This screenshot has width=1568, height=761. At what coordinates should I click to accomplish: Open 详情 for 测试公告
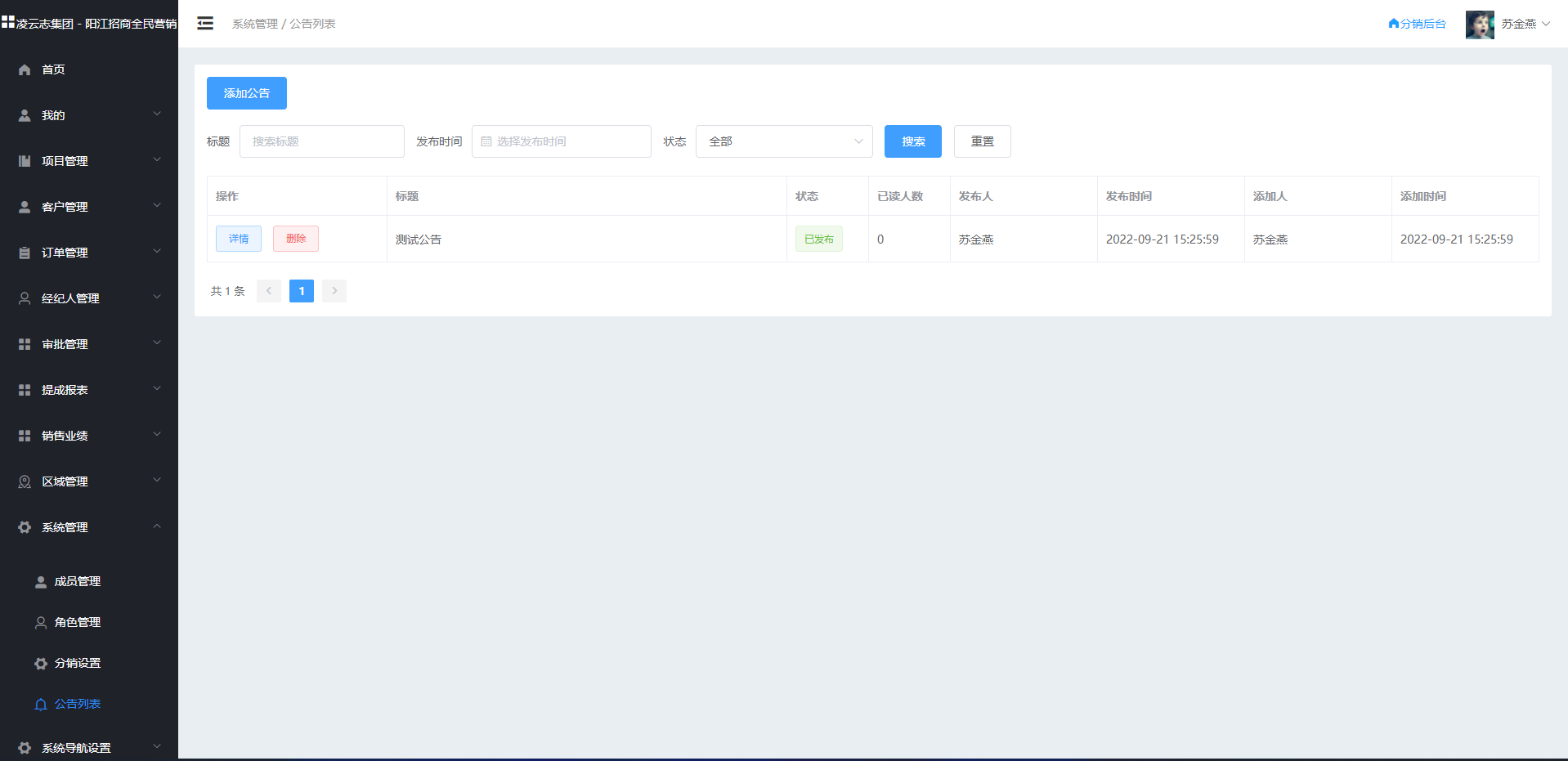click(x=239, y=239)
